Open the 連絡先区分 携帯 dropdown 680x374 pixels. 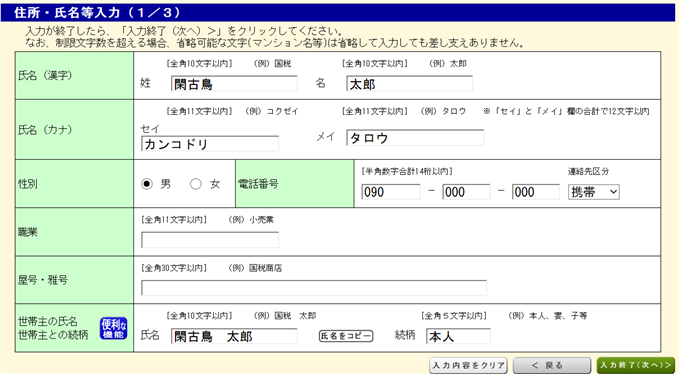[x=594, y=192]
